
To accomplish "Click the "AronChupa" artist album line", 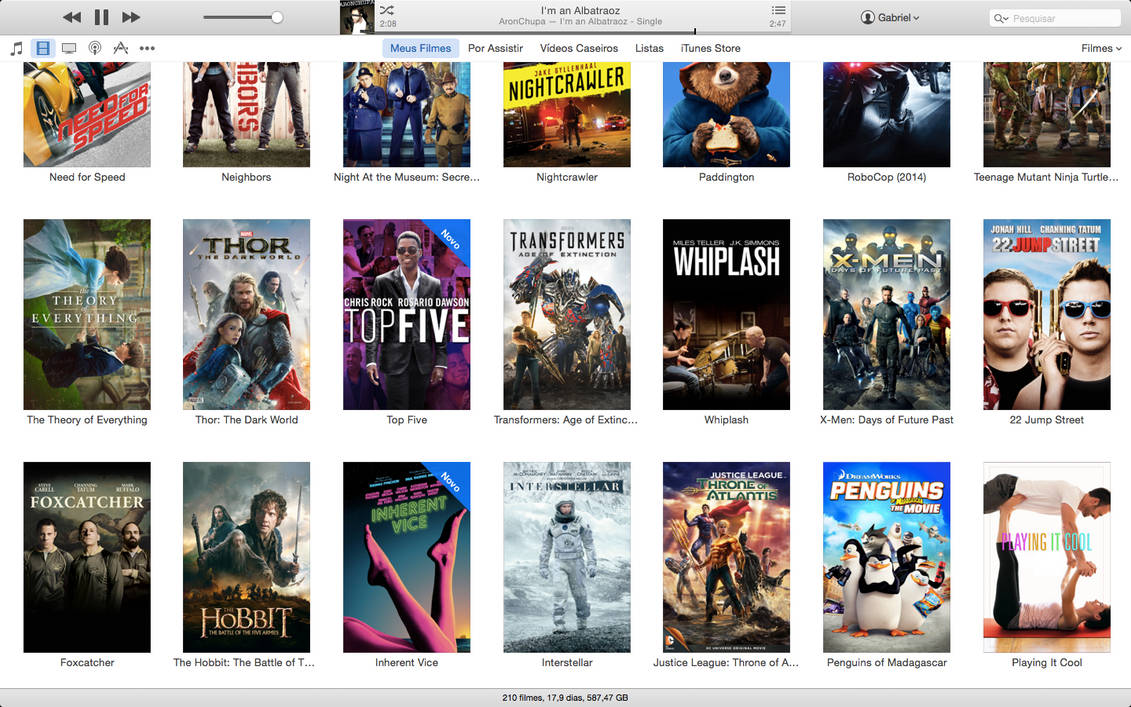I will (581, 22).
